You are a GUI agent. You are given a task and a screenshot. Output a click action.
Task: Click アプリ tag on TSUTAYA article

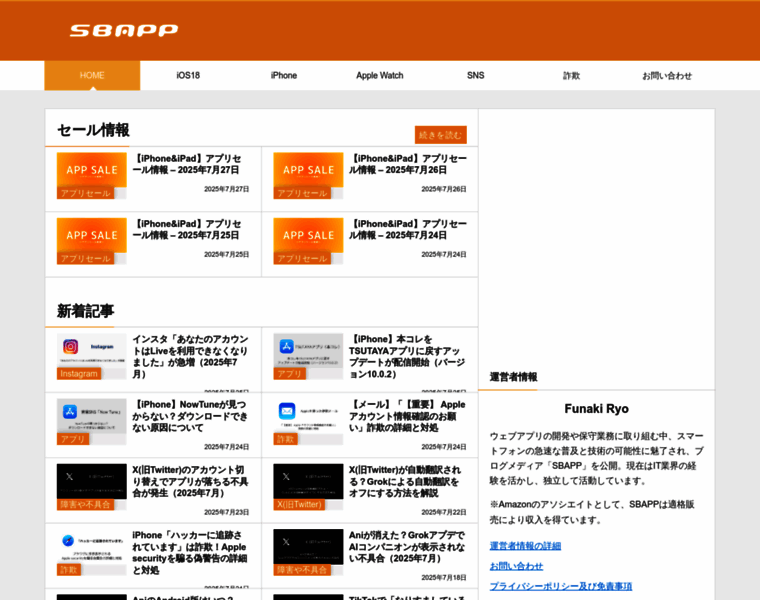point(289,374)
